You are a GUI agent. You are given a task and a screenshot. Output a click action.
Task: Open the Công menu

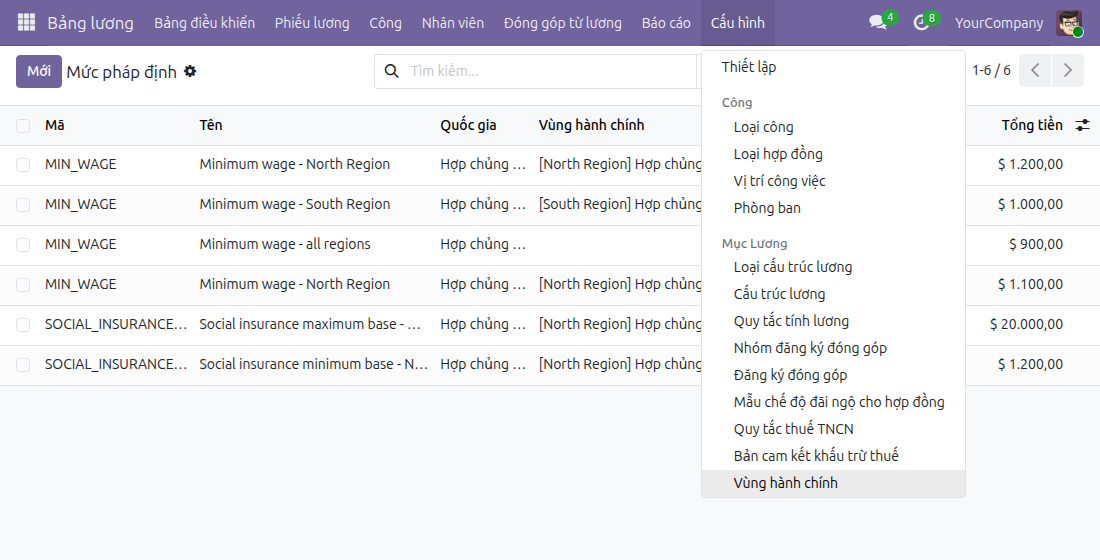pos(386,22)
